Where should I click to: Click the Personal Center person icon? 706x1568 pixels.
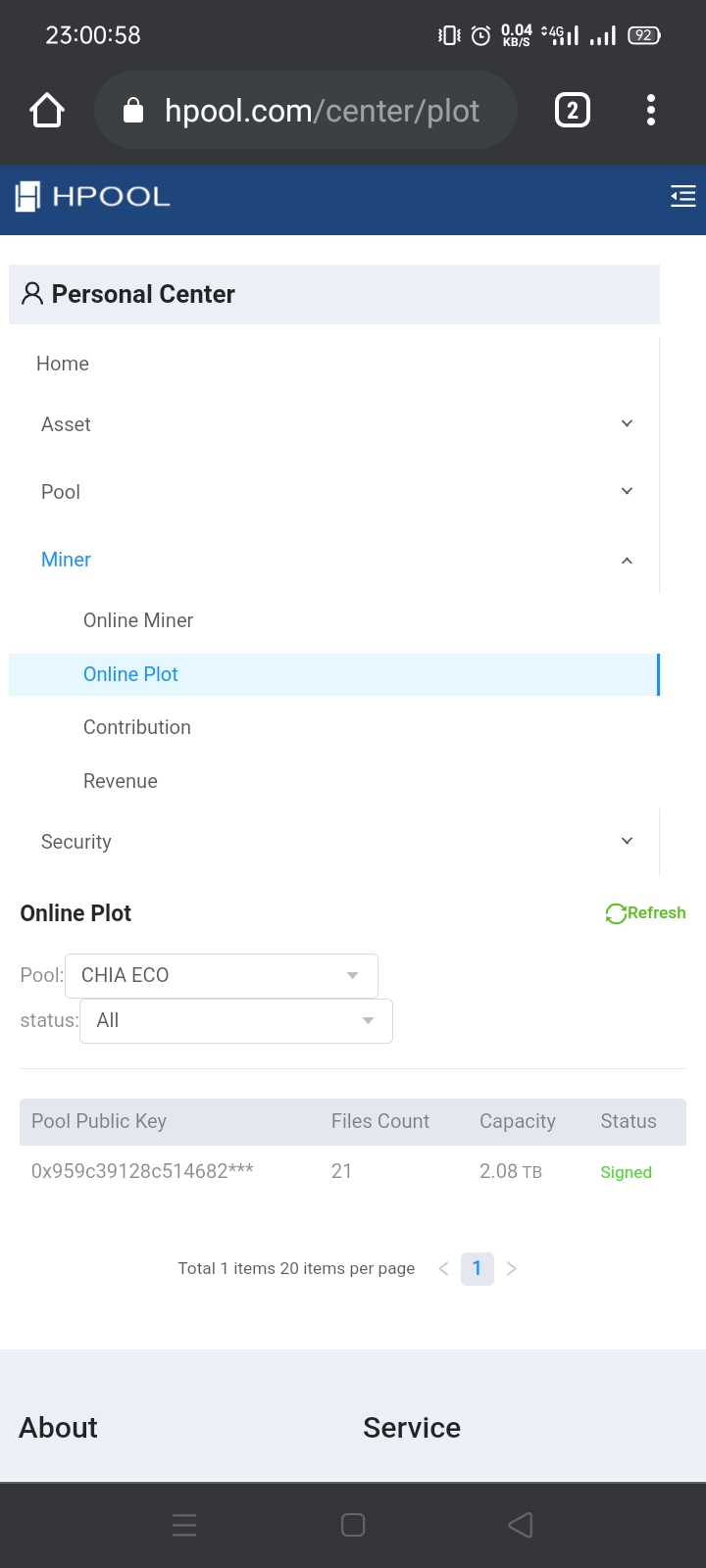[31, 293]
